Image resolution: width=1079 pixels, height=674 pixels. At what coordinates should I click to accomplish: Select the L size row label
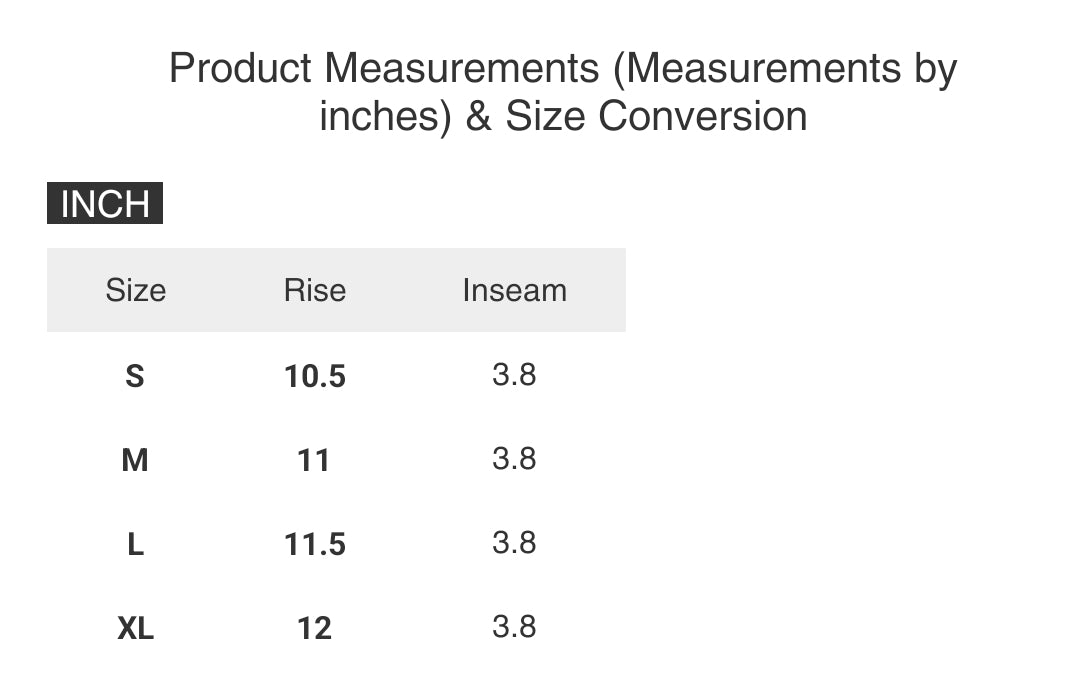click(135, 544)
